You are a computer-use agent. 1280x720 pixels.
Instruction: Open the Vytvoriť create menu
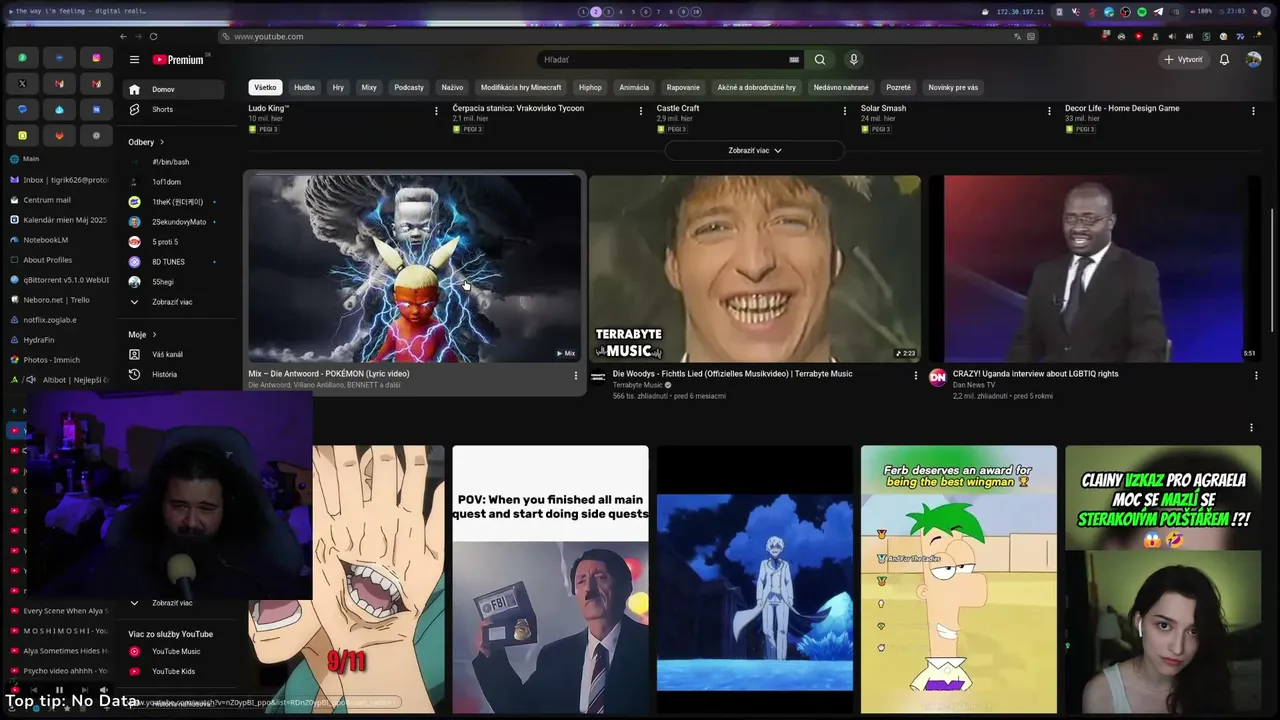(1183, 60)
